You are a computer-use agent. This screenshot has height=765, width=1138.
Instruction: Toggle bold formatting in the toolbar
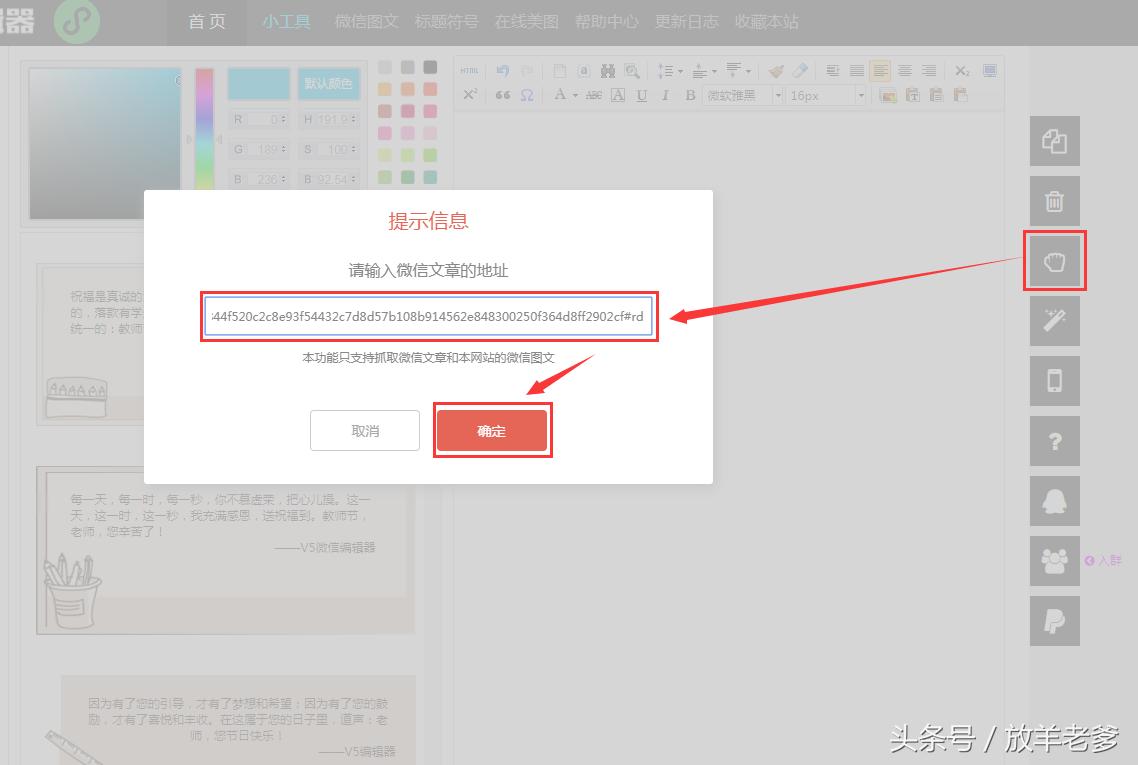pyautogui.click(x=689, y=95)
